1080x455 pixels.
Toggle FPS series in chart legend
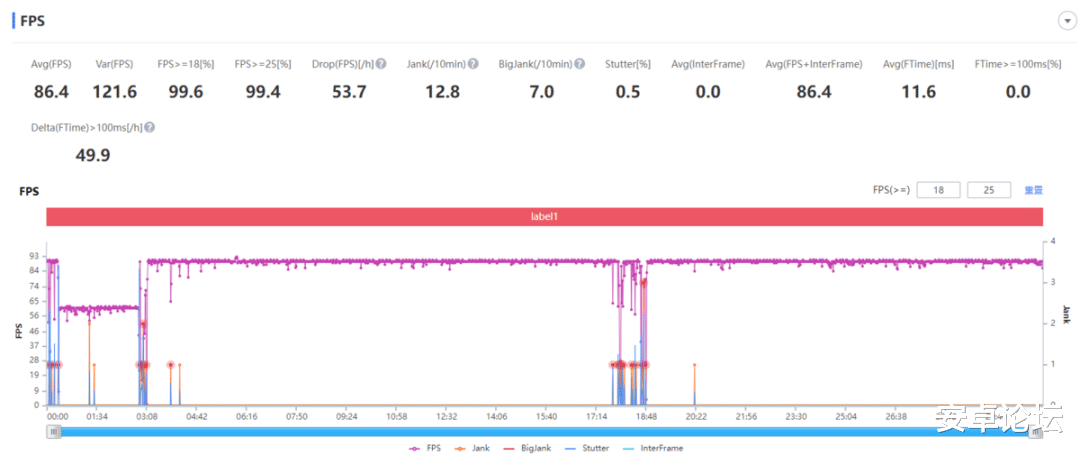[424, 448]
